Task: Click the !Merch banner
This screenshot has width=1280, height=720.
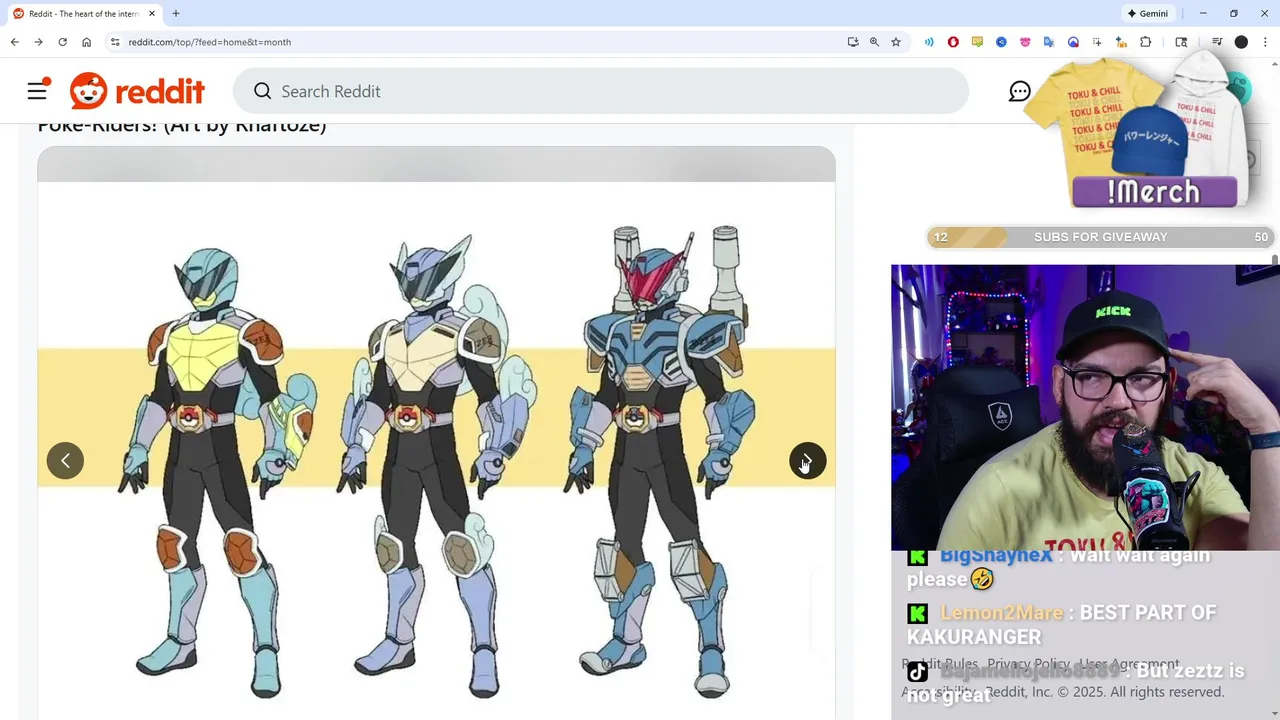Action: pos(1154,190)
